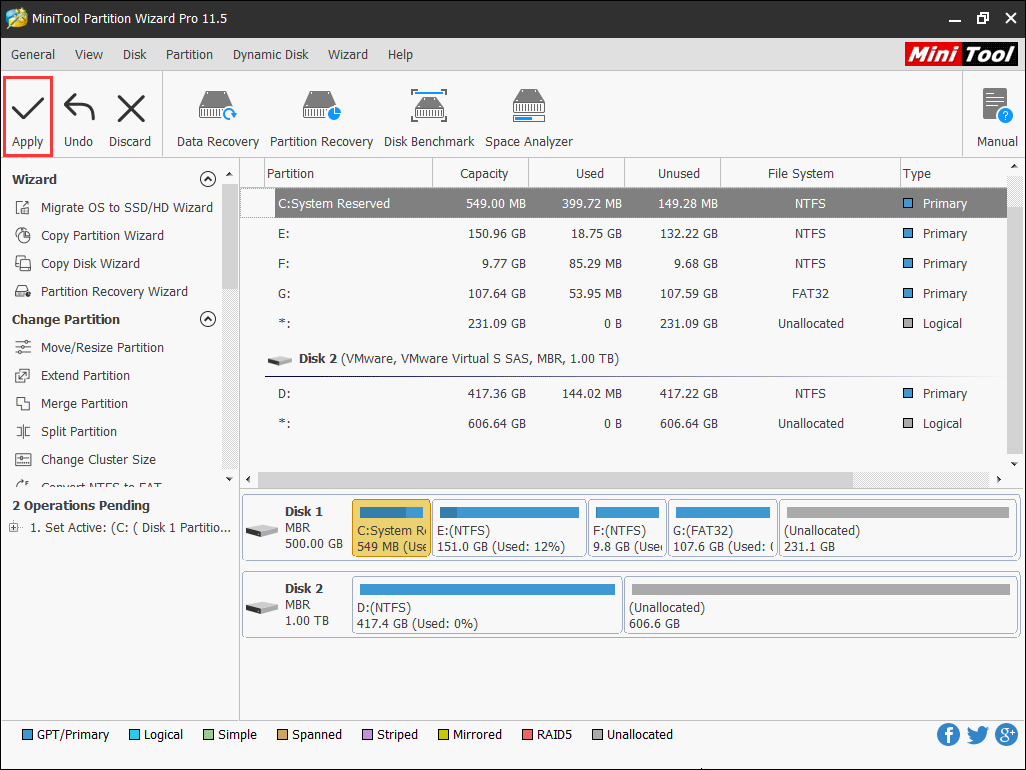Viewport: 1026px width, 770px height.
Task: Click the MiniTool logo
Action: (962, 54)
